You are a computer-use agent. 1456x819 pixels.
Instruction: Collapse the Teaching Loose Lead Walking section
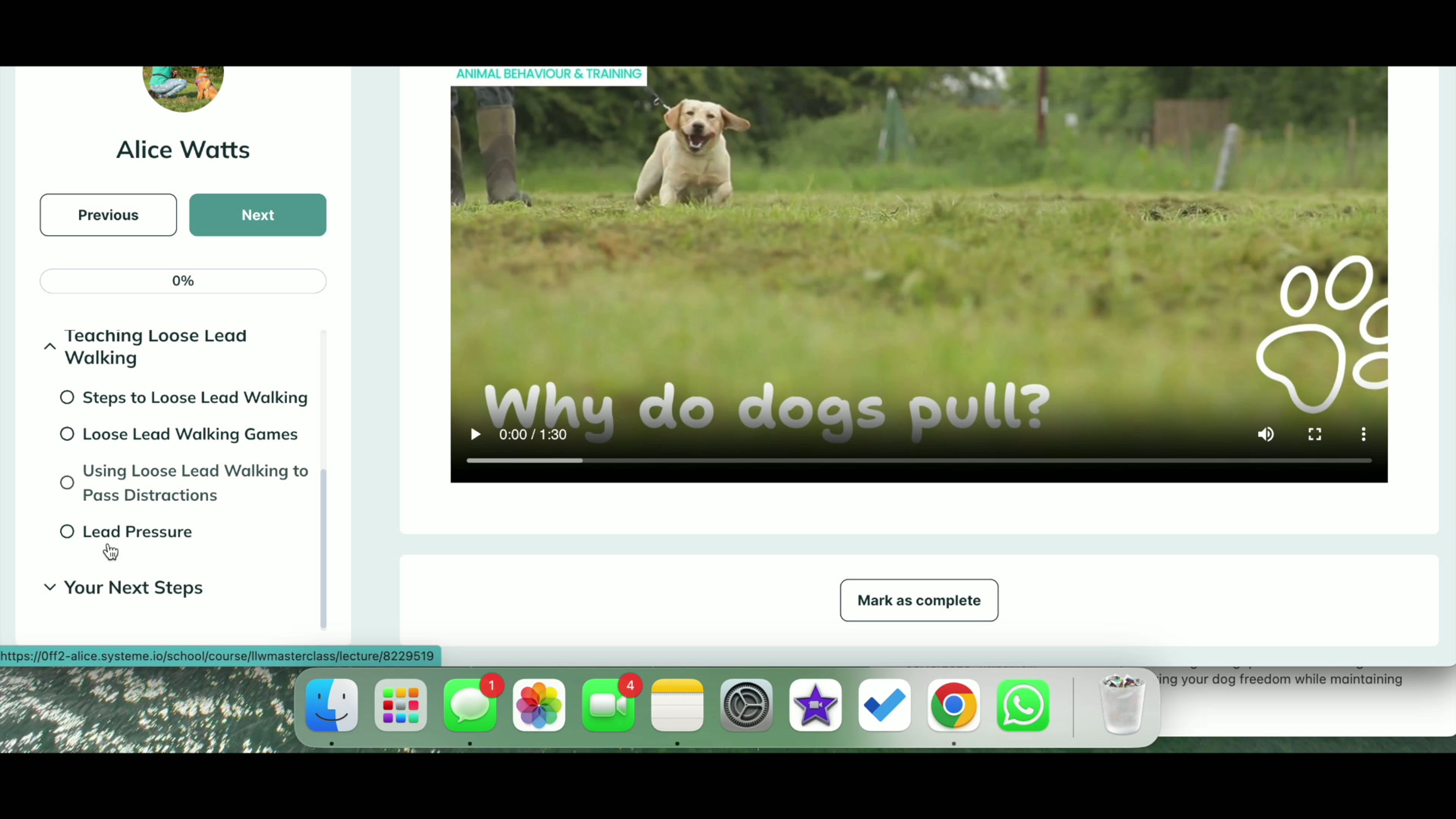point(50,347)
